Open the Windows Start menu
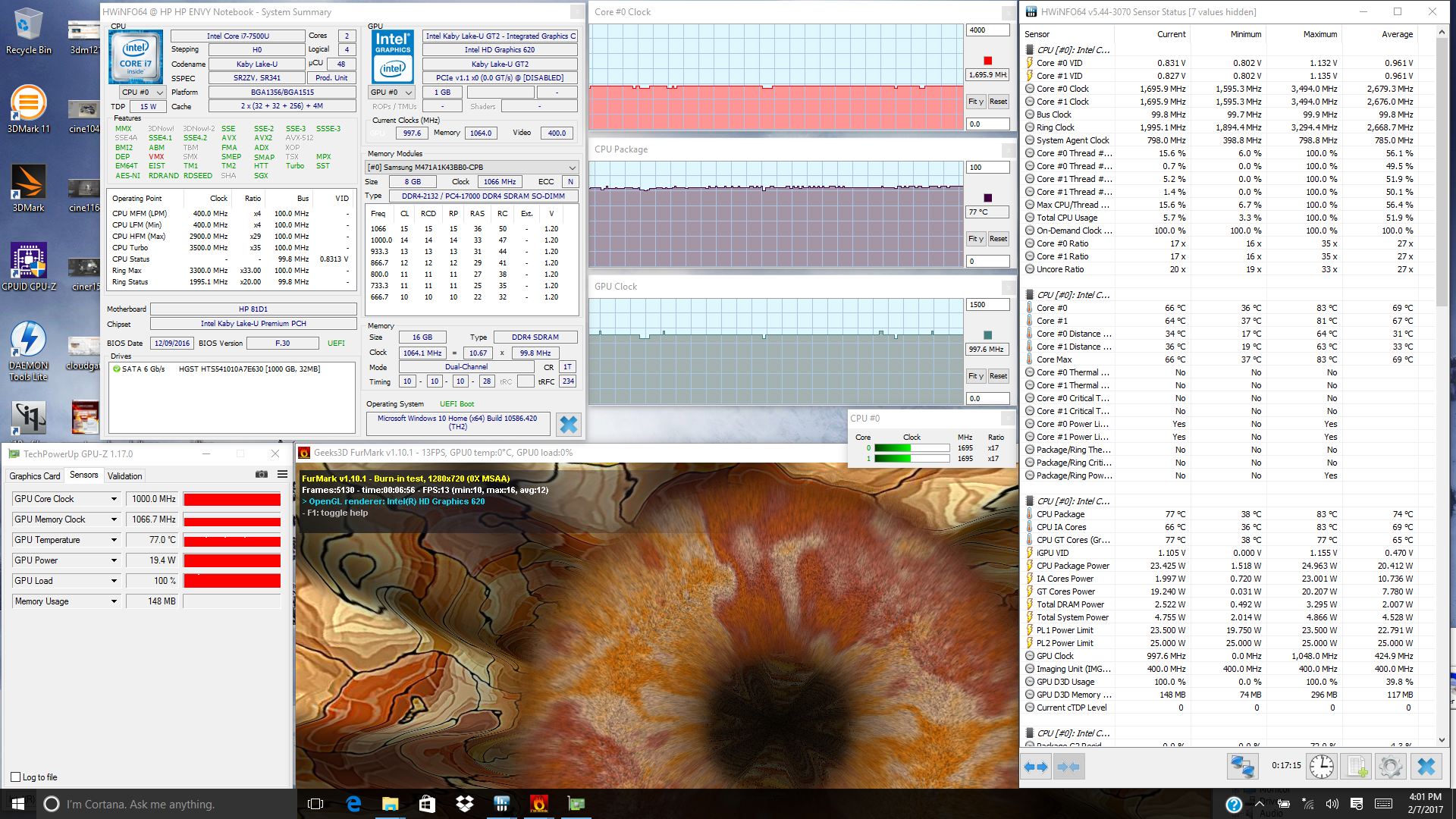Screen dimensions: 1456x819 point(18,804)
